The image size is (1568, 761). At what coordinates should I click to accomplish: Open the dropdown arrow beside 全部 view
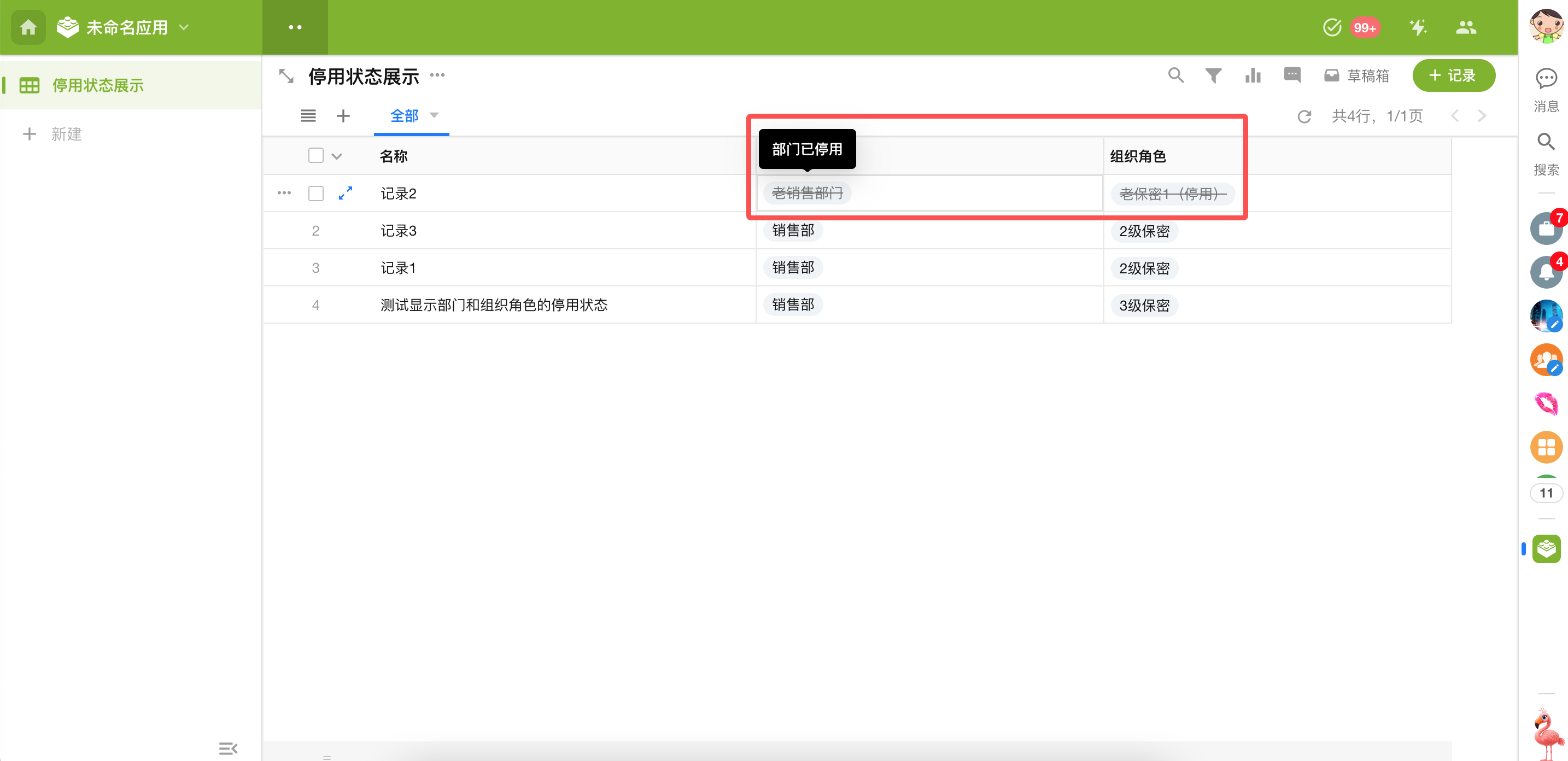click(x=434, y=115)
